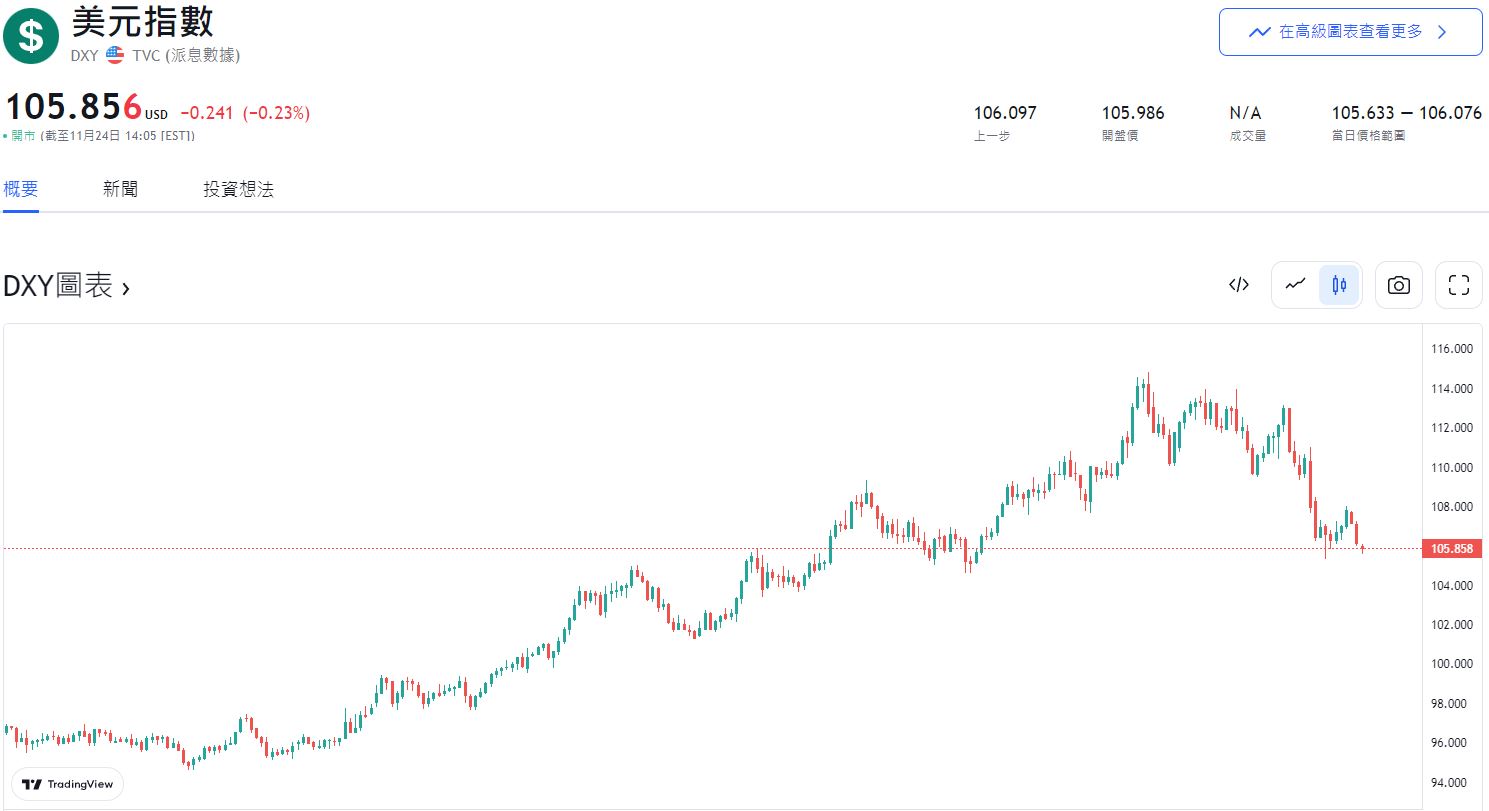The image size is (1489, 811).
Task: Click the 在高級圖表查看更多 button
Action: [1349, 32]
